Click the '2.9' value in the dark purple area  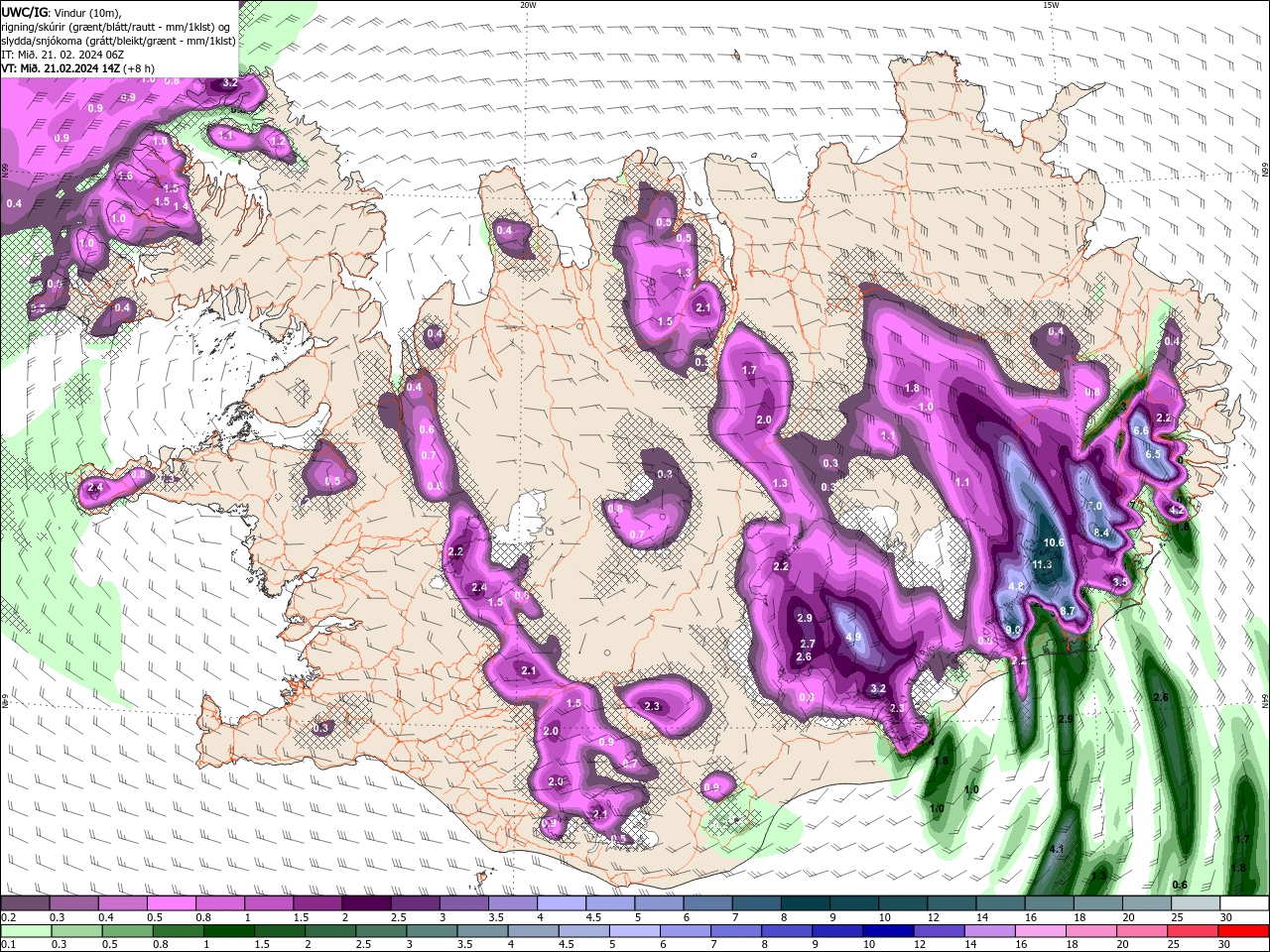[x=805, y=618]
